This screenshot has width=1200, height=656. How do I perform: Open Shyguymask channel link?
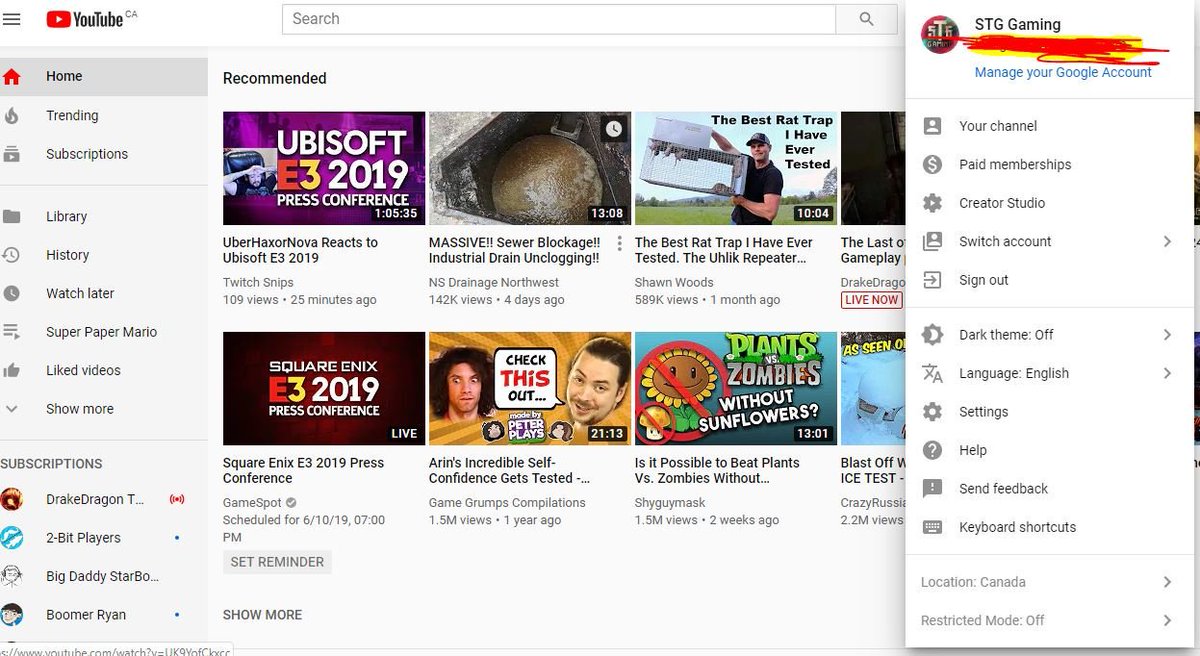point(670,503)
